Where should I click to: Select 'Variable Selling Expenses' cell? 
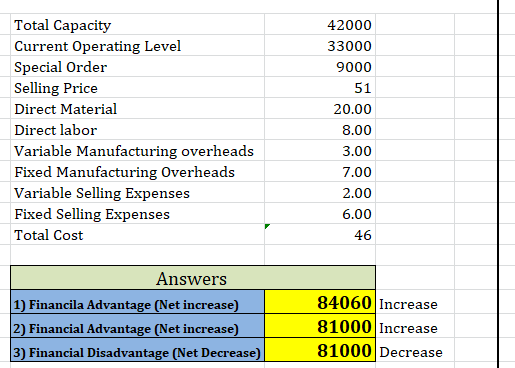pyautogui.click(x=137, y=192)
